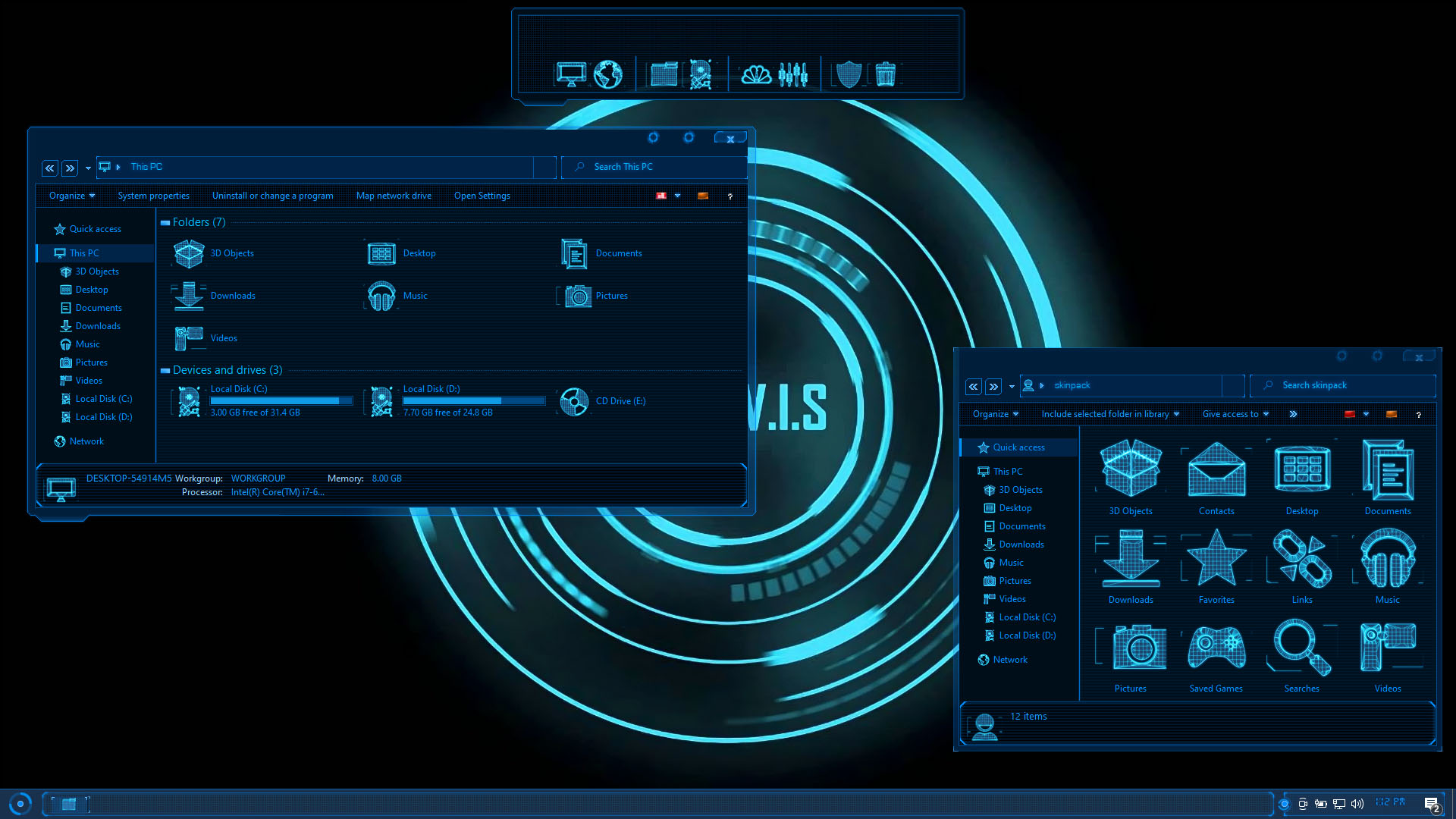Collapse the Folders (7) group

(165, 223)
